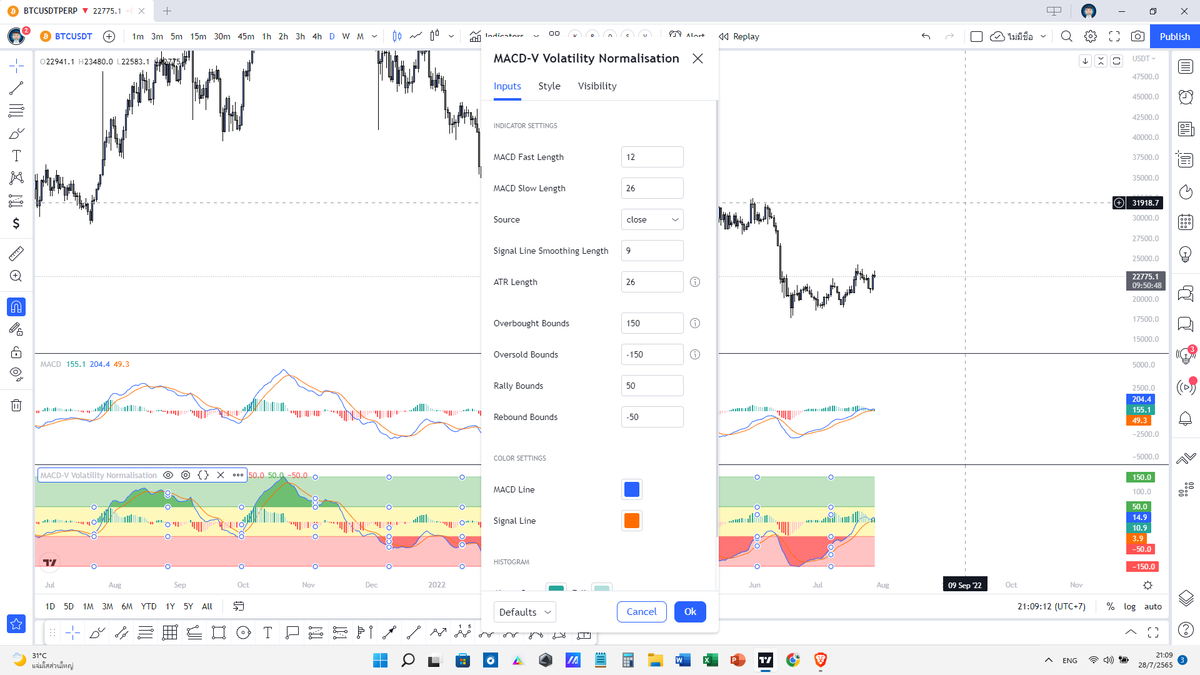Open the ideas lightbulb in right sidebar

(1185, 253)
